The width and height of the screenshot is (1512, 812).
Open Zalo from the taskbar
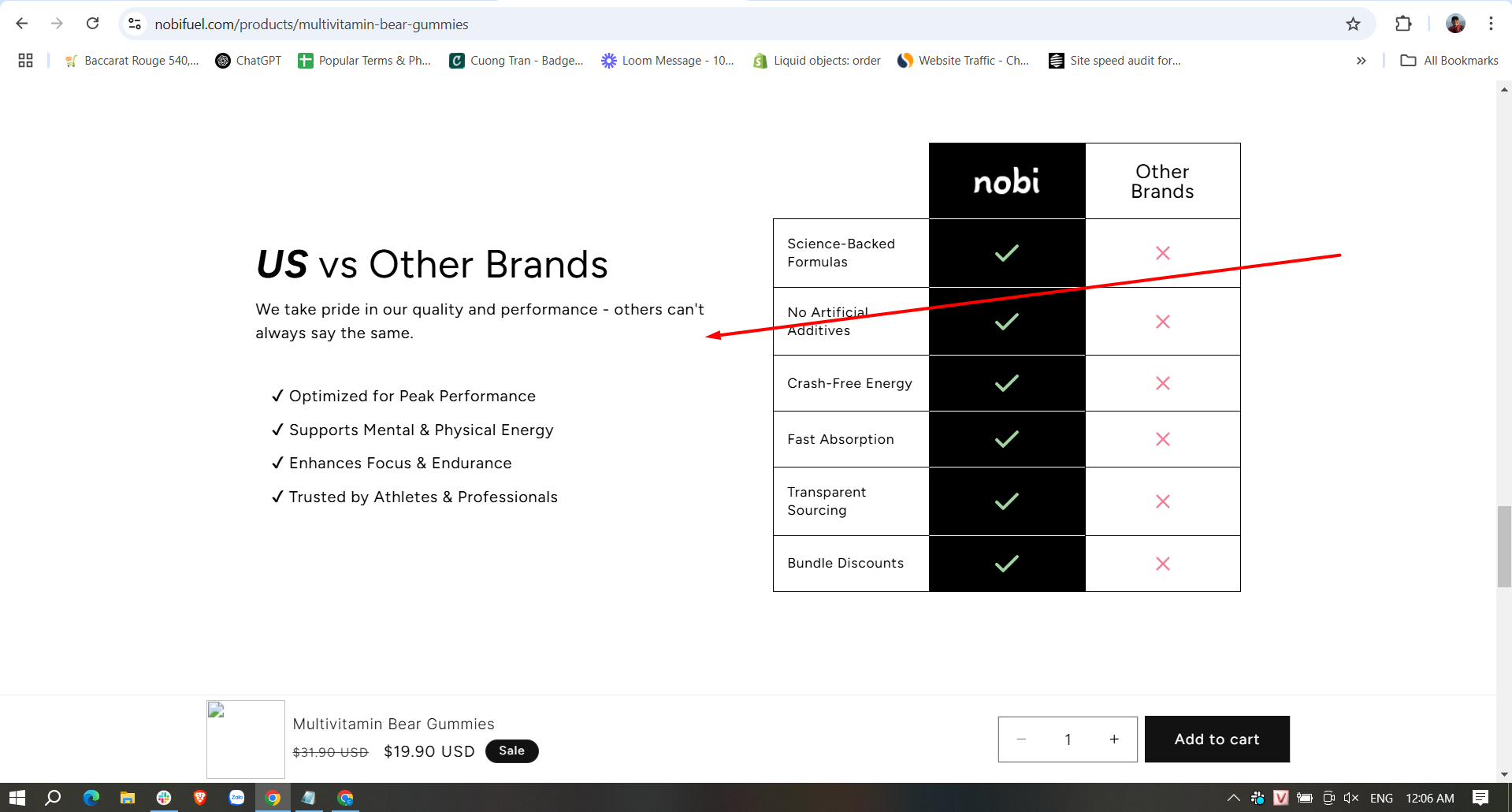click(x=236, y=798)
